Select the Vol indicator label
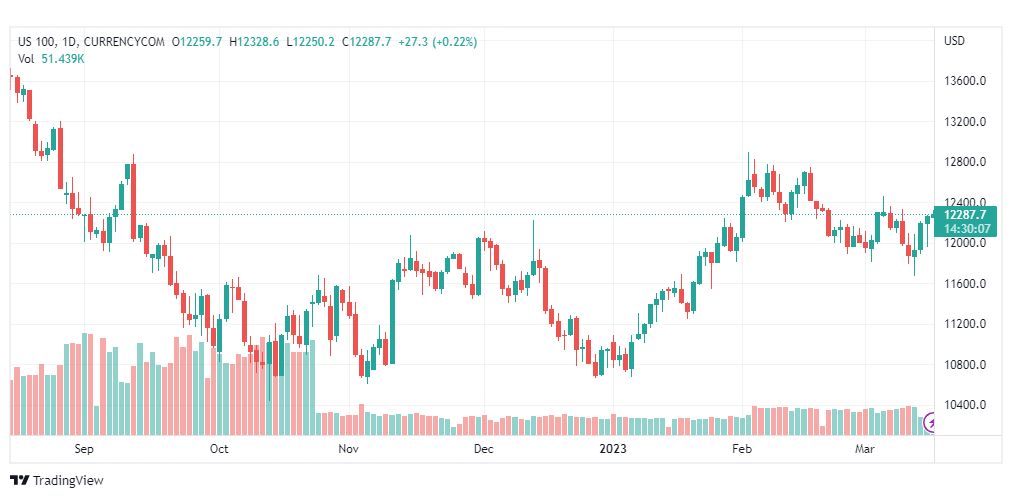Image resolution: width=1012 pixels, height=498 pixels. point(26,59)
